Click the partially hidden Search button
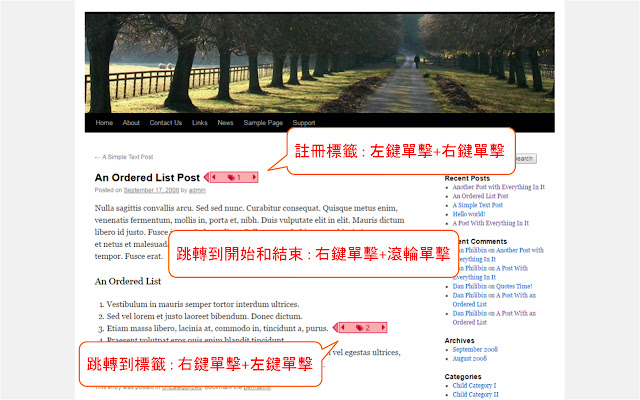Viewport: 640px width, 400px height. 526,158
